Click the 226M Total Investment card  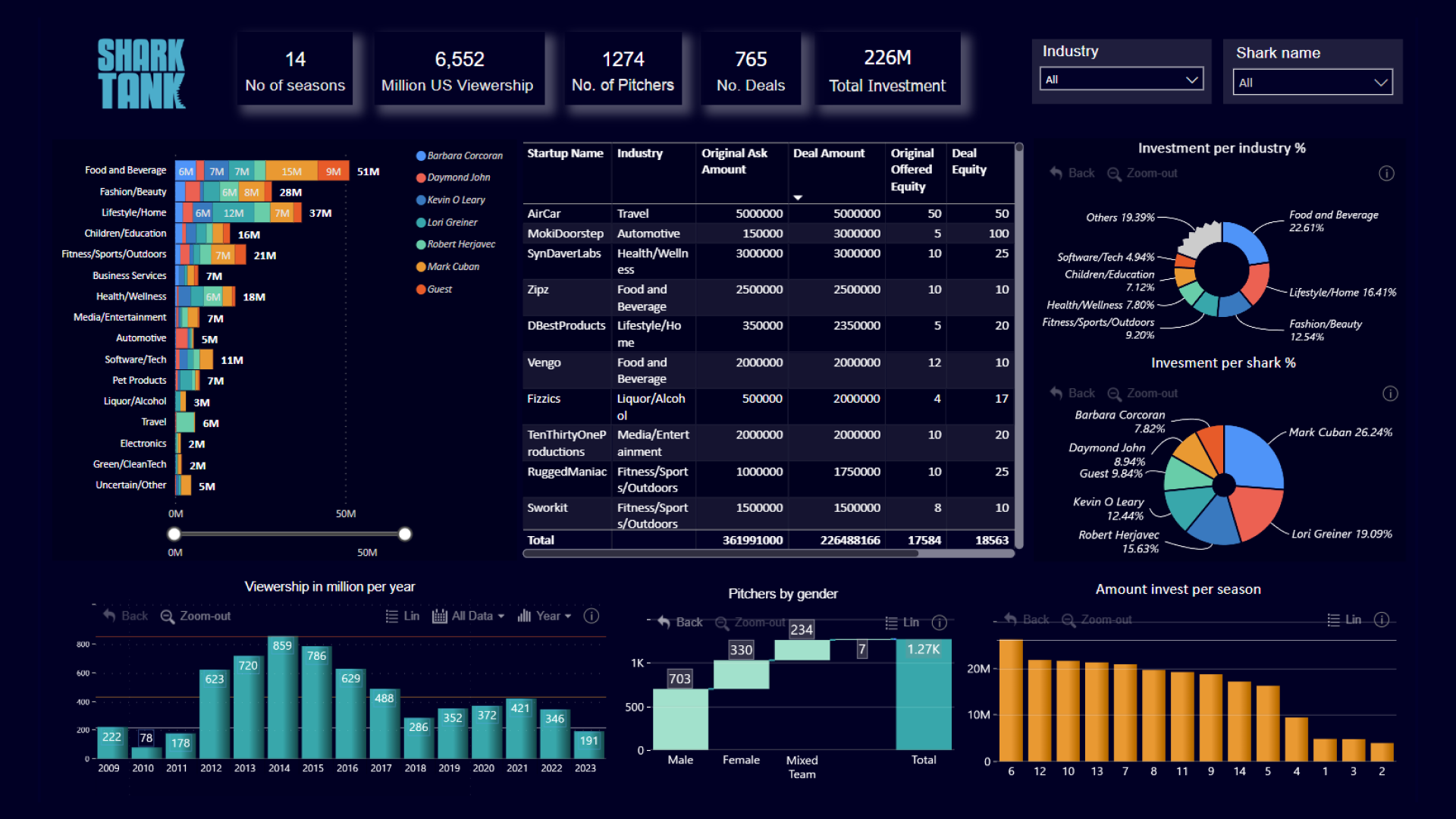click(887, 70)
